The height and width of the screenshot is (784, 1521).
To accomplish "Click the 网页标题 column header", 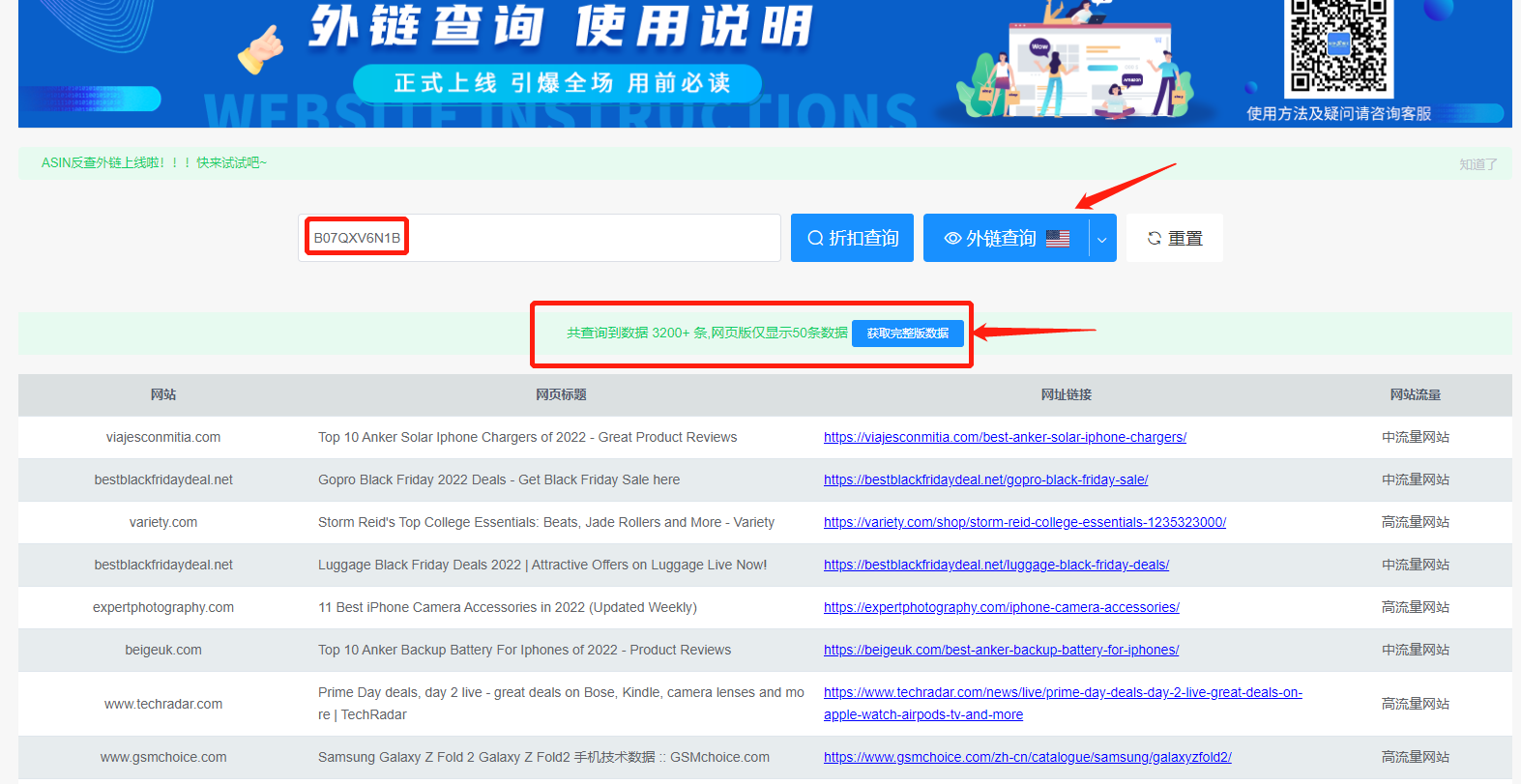I will click(x=561, y=394).
